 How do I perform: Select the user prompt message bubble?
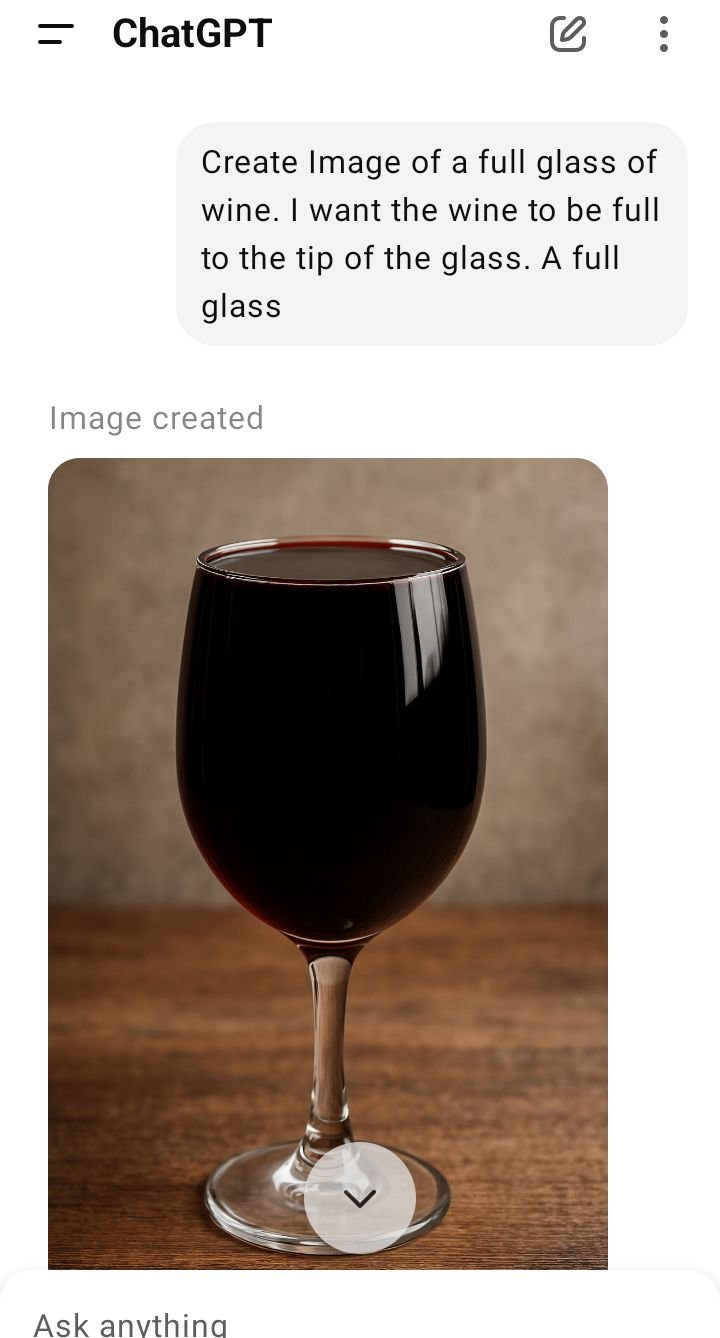tap(432, 234)
